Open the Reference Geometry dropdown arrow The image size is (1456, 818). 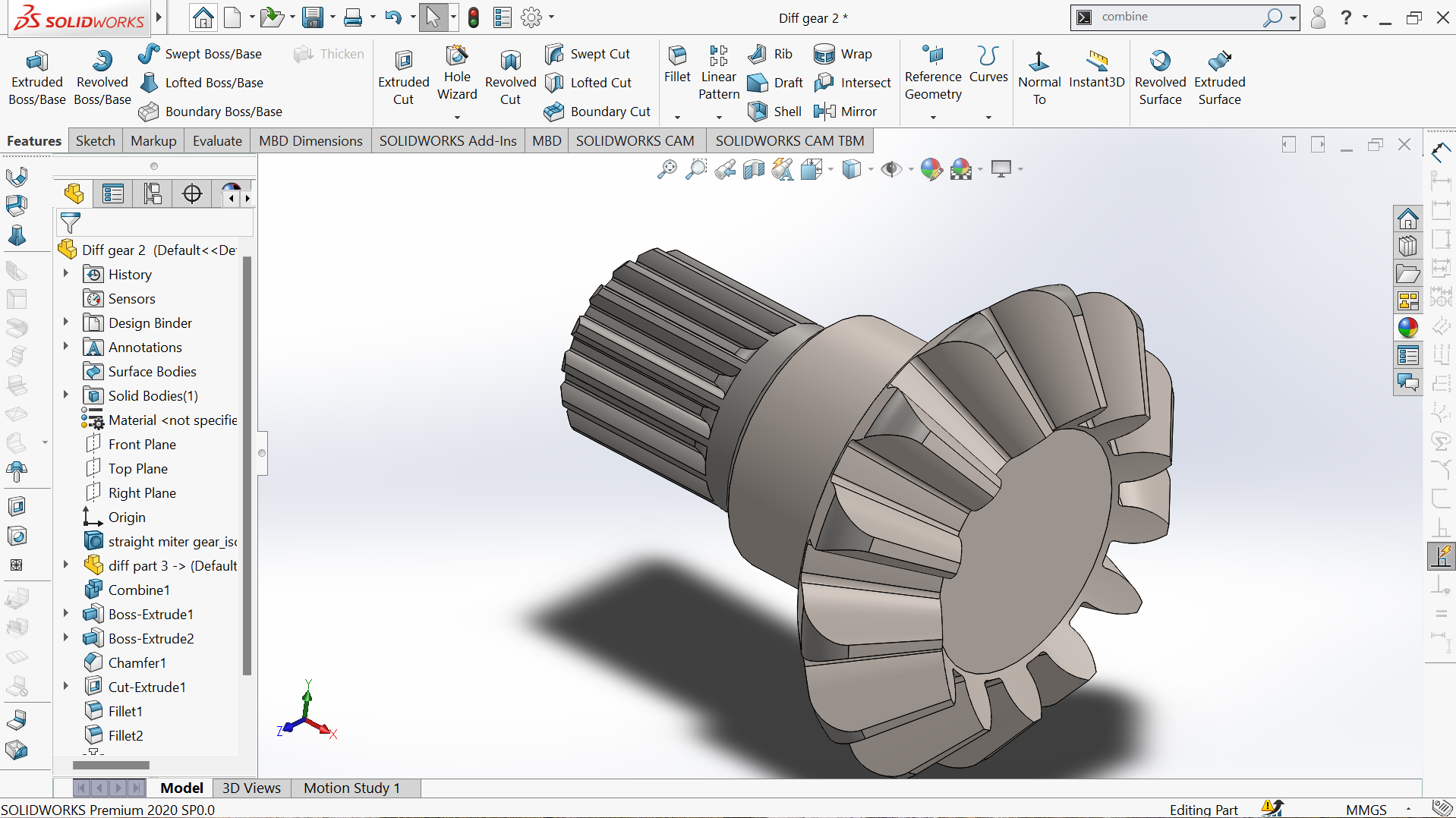pos(933,117)
